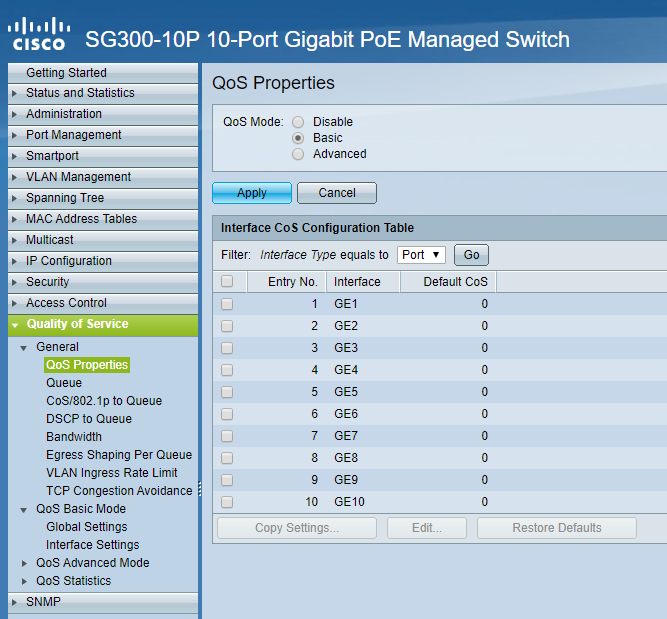
Task: Sort by the Default CoS column header
Action: point(455,282)
